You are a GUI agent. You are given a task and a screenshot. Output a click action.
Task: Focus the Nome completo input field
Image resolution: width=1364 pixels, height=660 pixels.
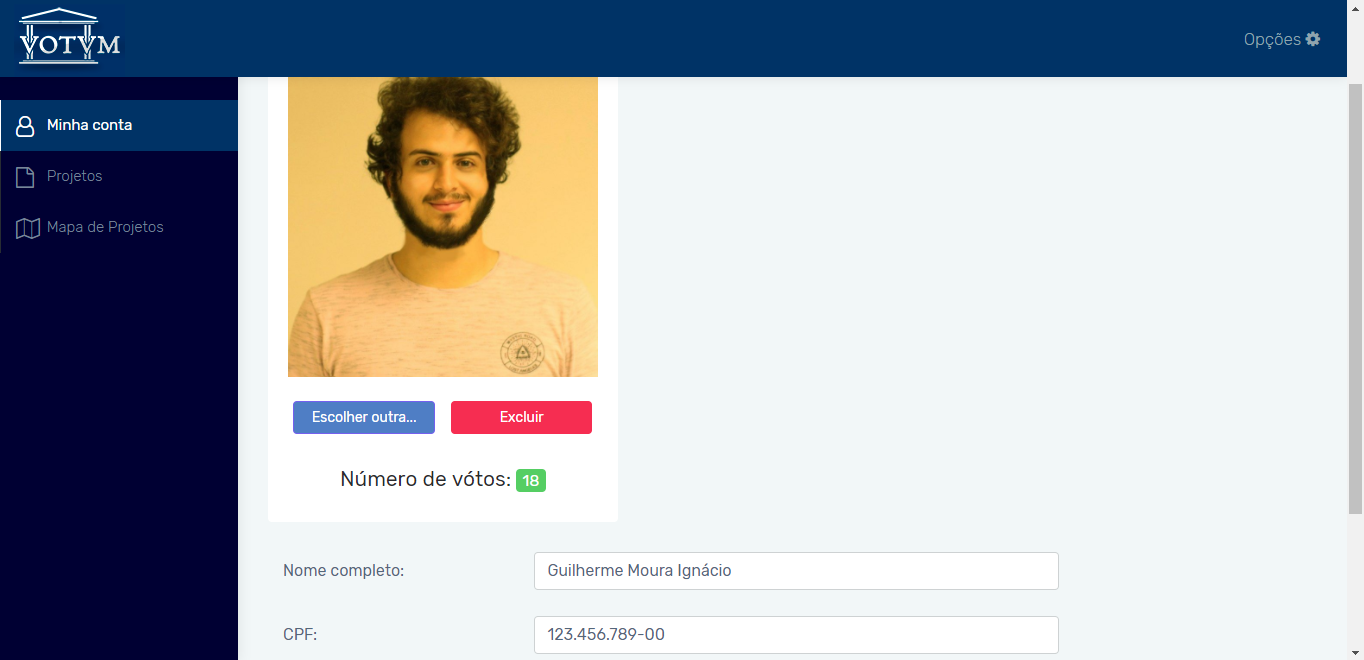(796, 571)
